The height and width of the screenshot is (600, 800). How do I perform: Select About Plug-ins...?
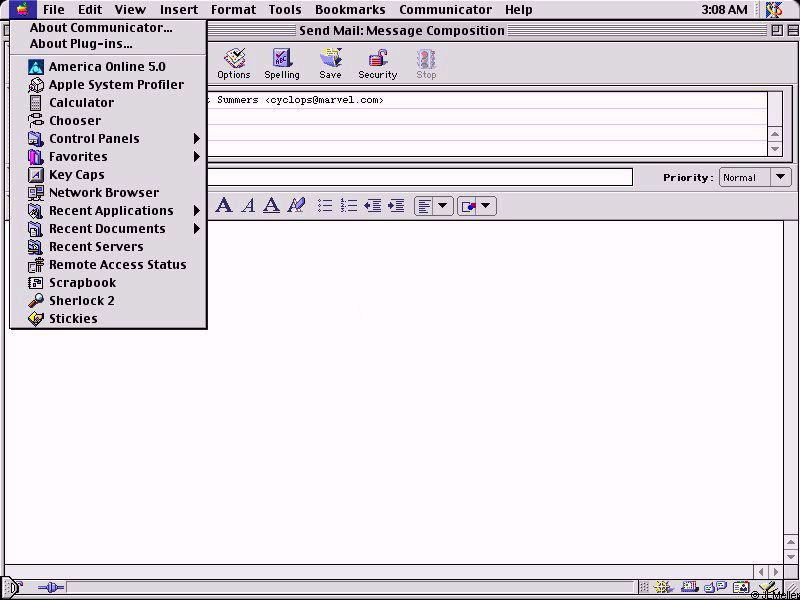pos(108,44)
